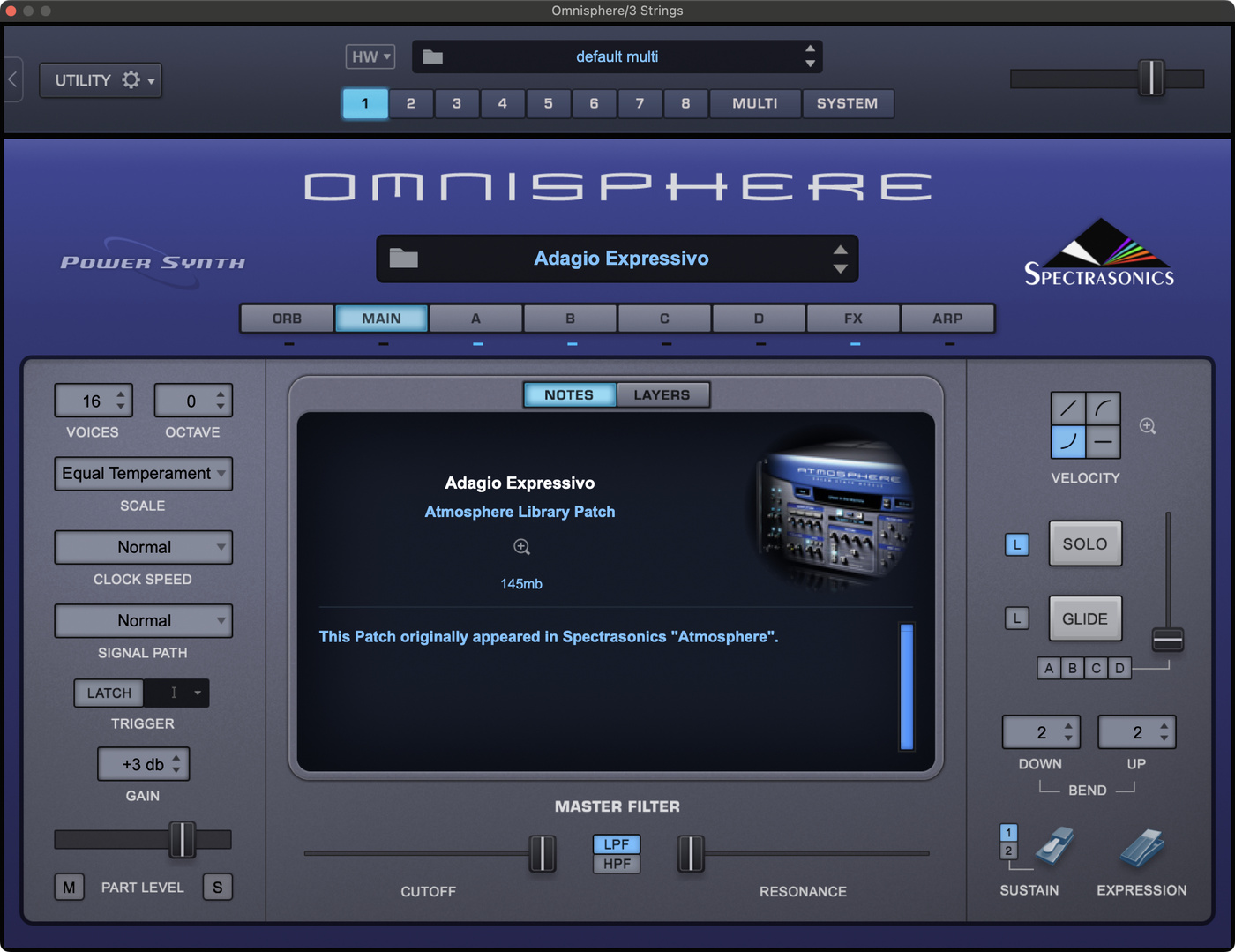Open trigger mode dropdown arrow
Viewport: 1235px width, 952px height.
point(198,693)
